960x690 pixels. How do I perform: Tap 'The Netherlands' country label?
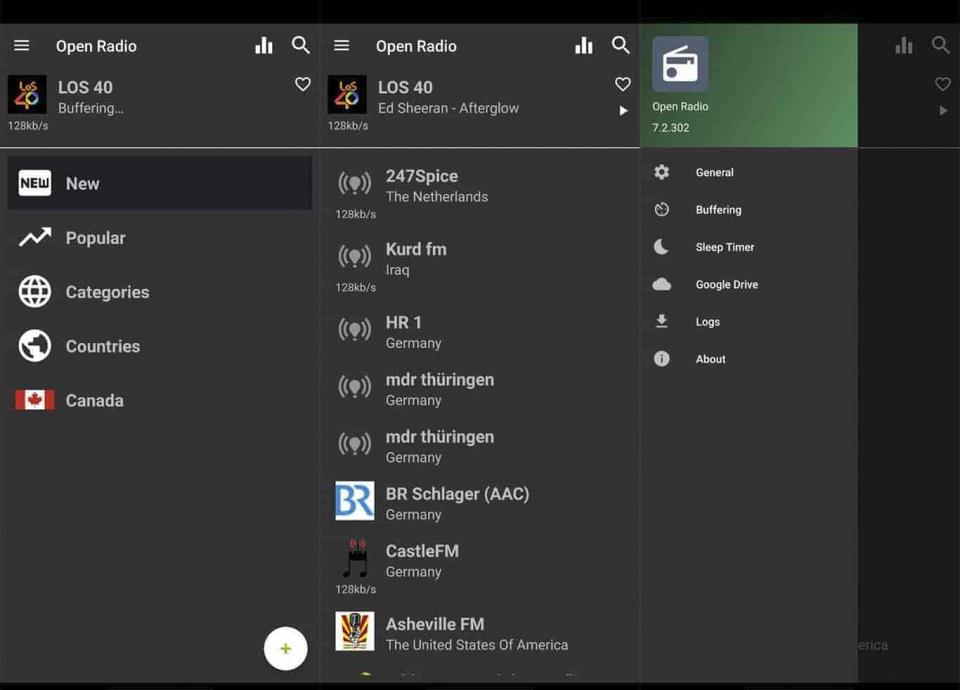(x=437, y=197)
